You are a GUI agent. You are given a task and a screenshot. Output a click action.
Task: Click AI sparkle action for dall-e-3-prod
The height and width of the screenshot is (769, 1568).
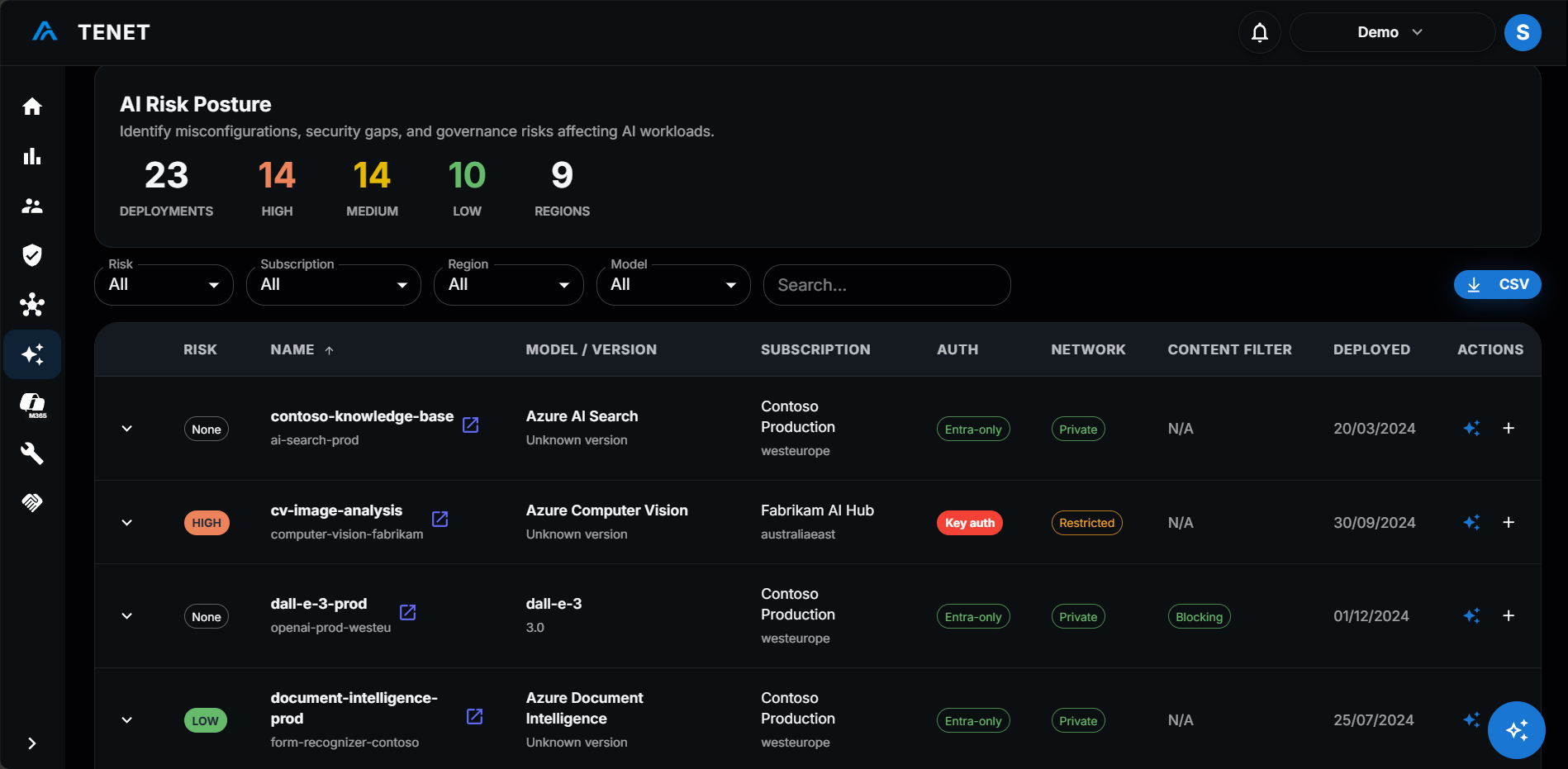(x=1471, y=615)
